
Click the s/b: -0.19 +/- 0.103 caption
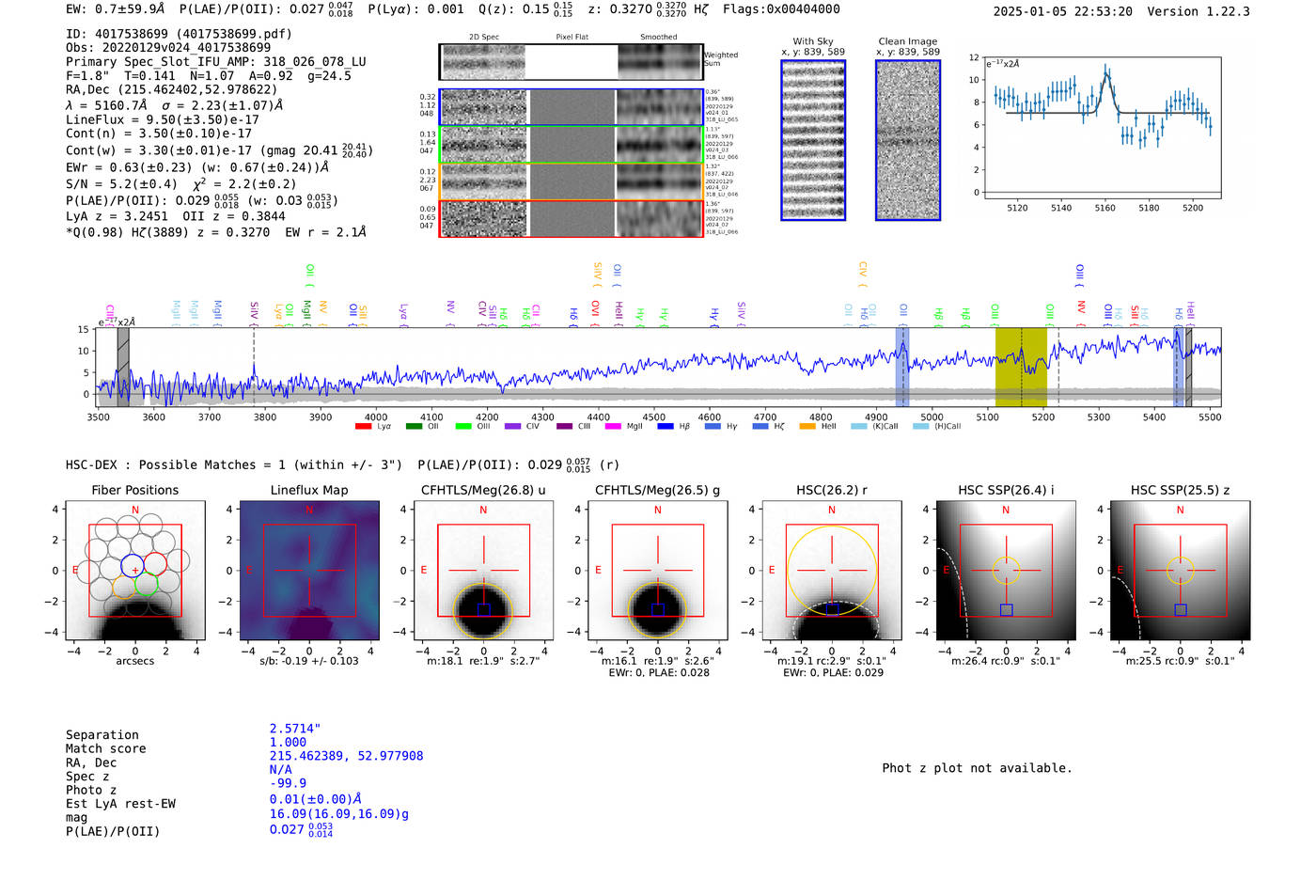click(309, 661)
